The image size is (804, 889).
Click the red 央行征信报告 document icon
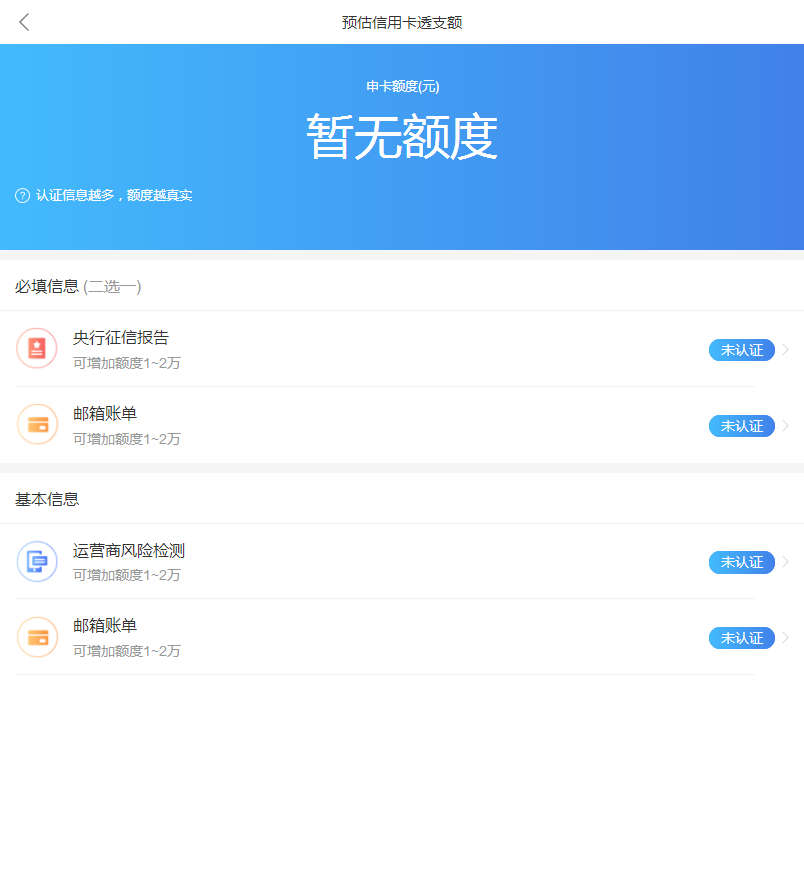pos(37,348)
